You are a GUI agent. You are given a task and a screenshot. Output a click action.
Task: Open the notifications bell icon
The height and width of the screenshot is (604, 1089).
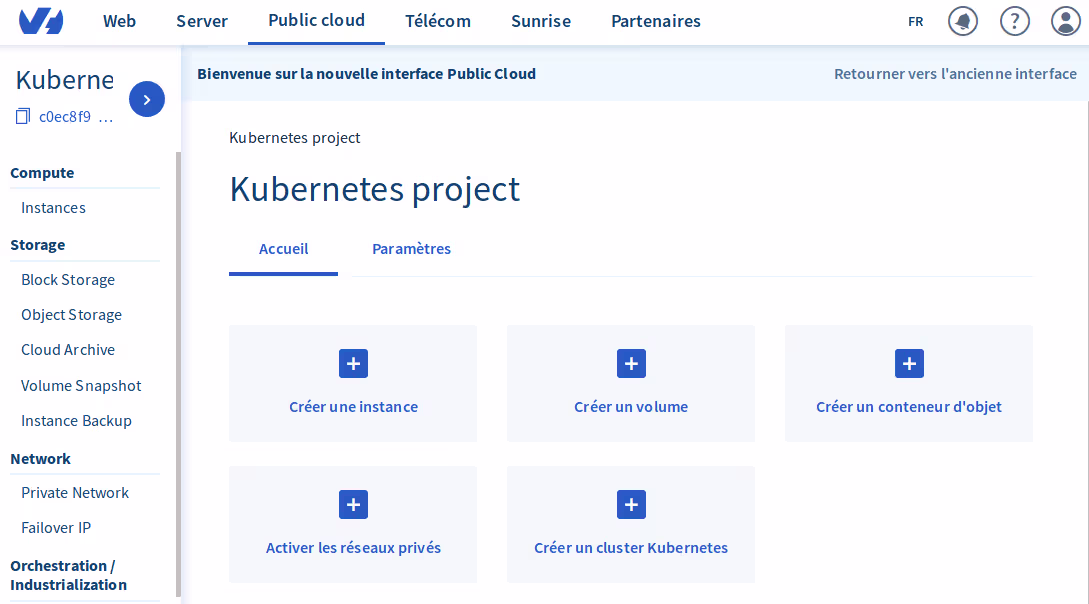(x=963, y=21)
